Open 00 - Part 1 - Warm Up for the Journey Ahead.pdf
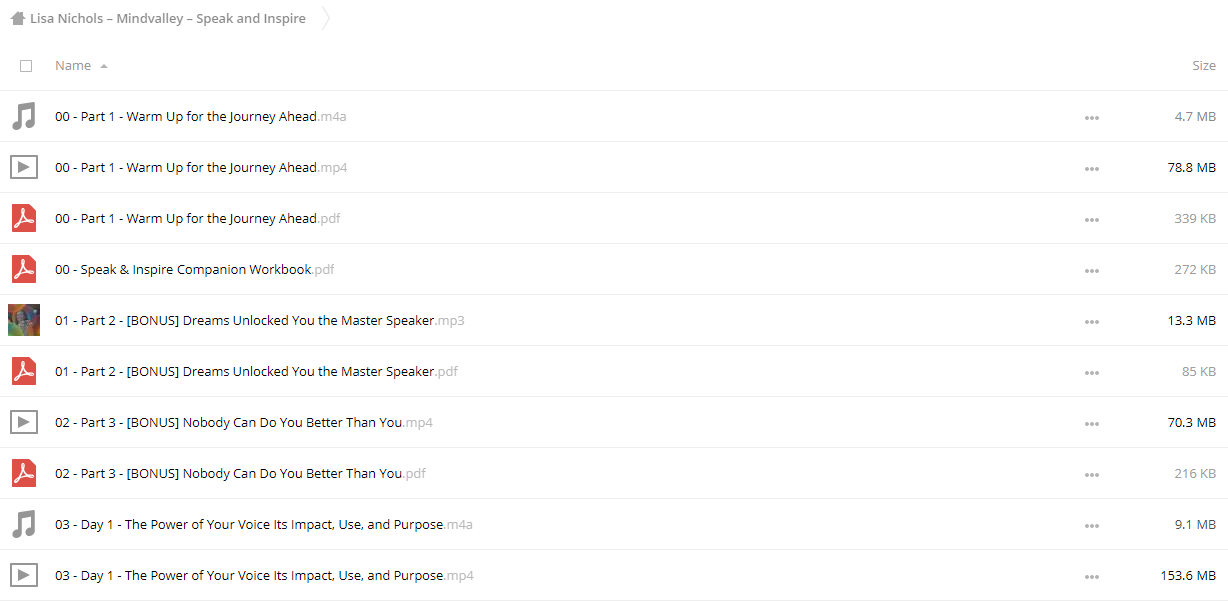 pos(198,219)
